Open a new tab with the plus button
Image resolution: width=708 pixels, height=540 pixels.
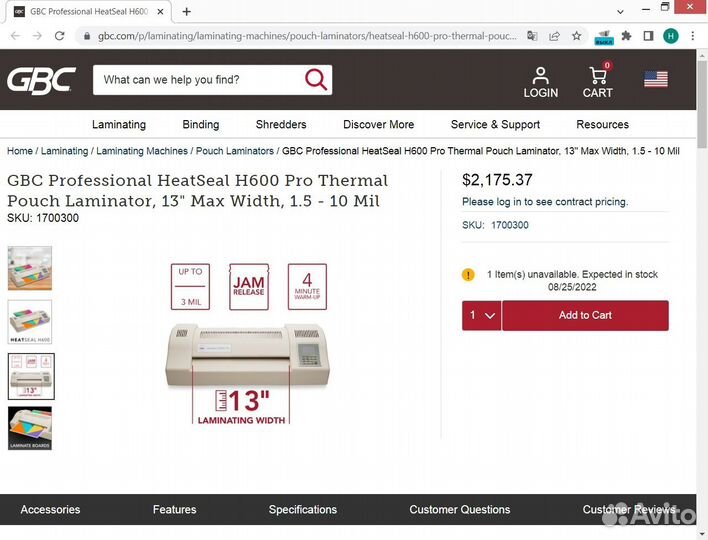[x=186, y=12]
